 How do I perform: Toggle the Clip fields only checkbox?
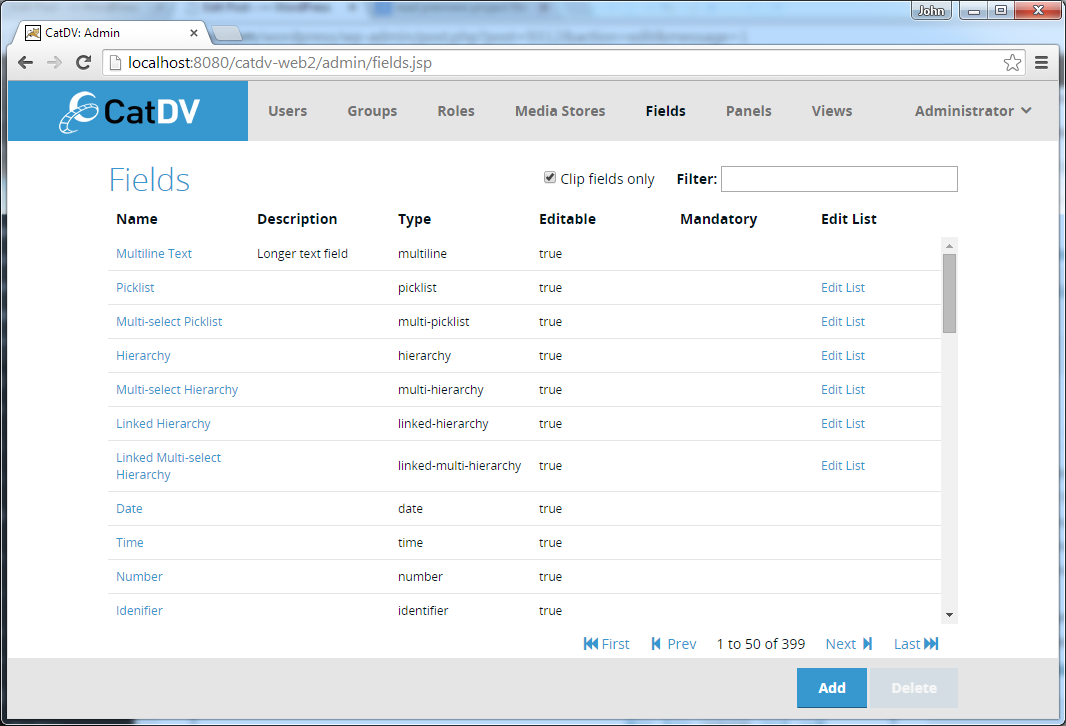point(550,177)
